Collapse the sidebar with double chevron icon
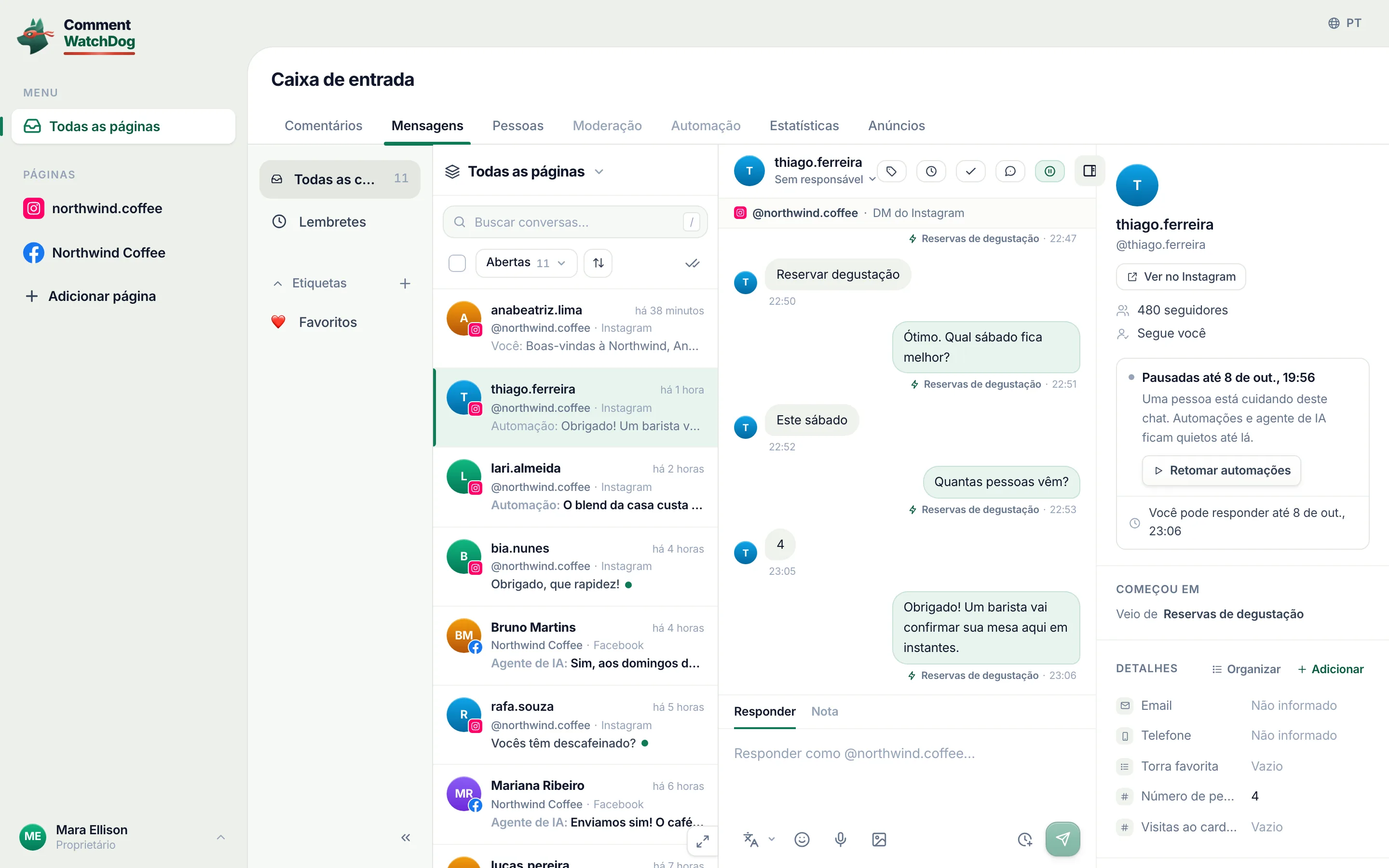The image size is (1389, 868). [406, 838]
